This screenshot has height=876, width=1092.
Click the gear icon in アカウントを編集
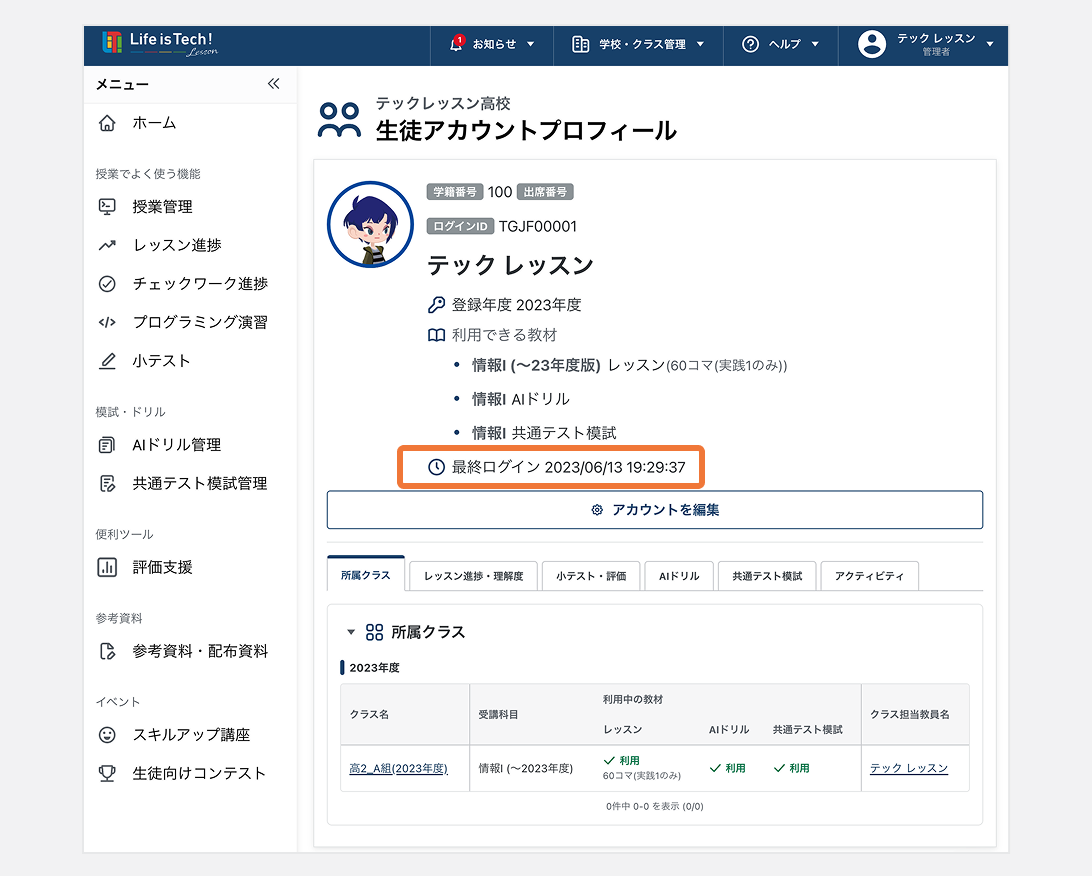597,510
